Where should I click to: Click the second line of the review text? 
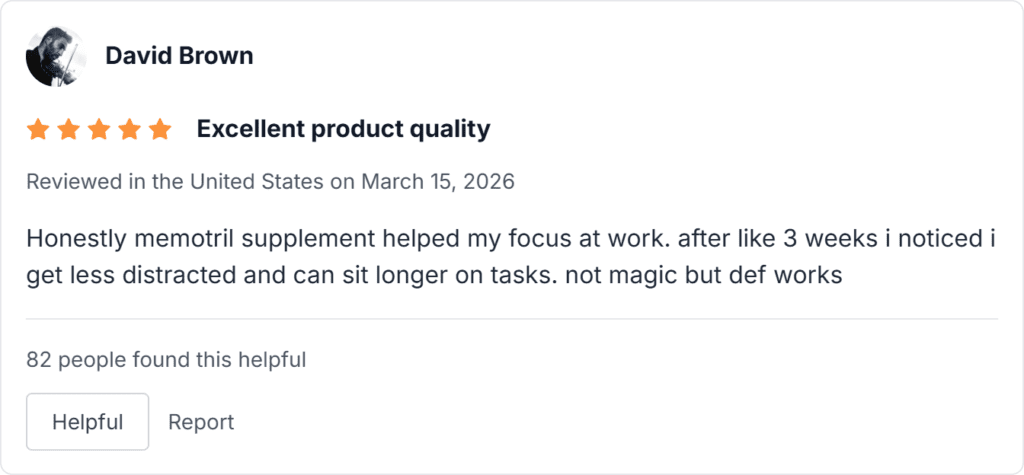(435, 273)
